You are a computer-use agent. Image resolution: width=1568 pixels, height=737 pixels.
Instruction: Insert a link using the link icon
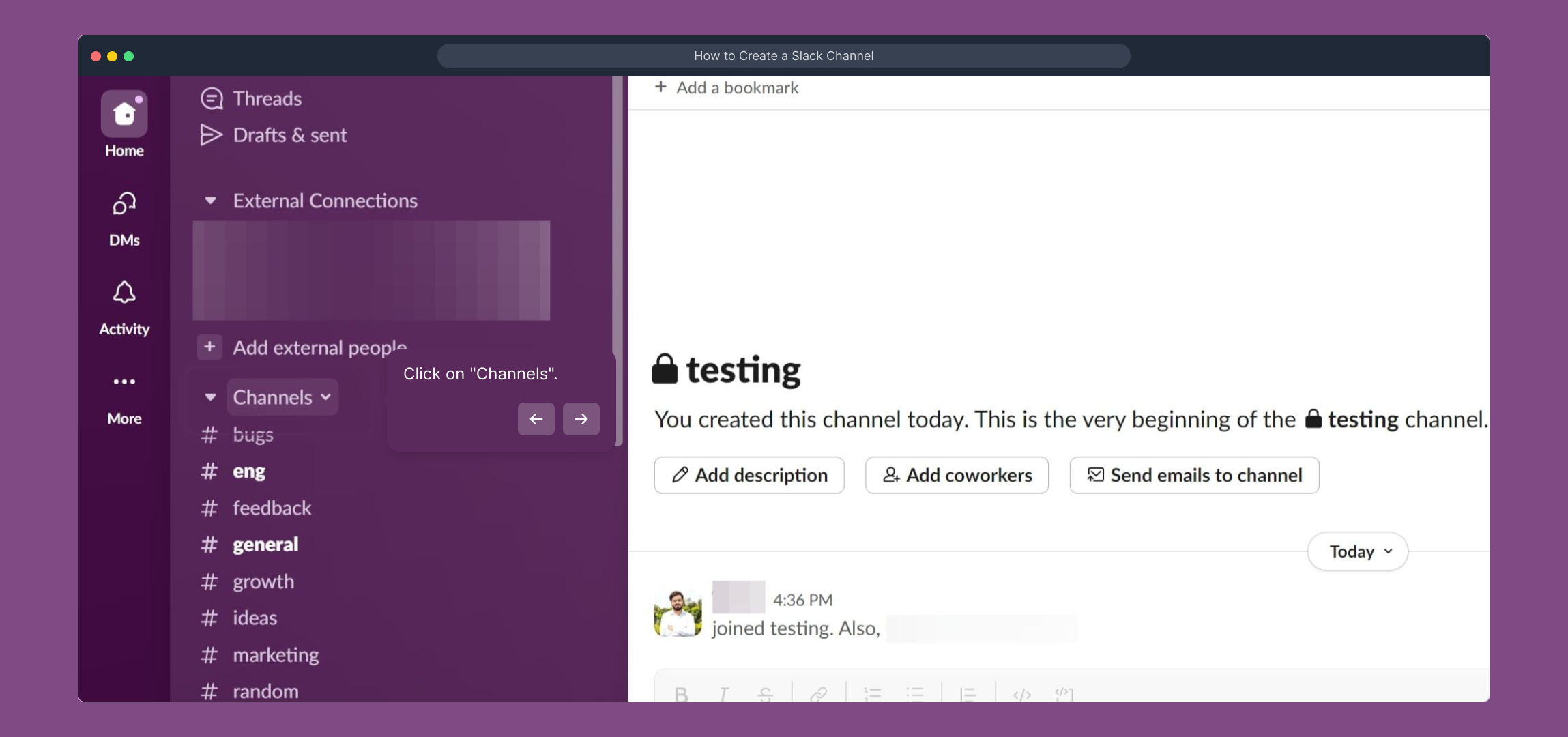point(819,693)
